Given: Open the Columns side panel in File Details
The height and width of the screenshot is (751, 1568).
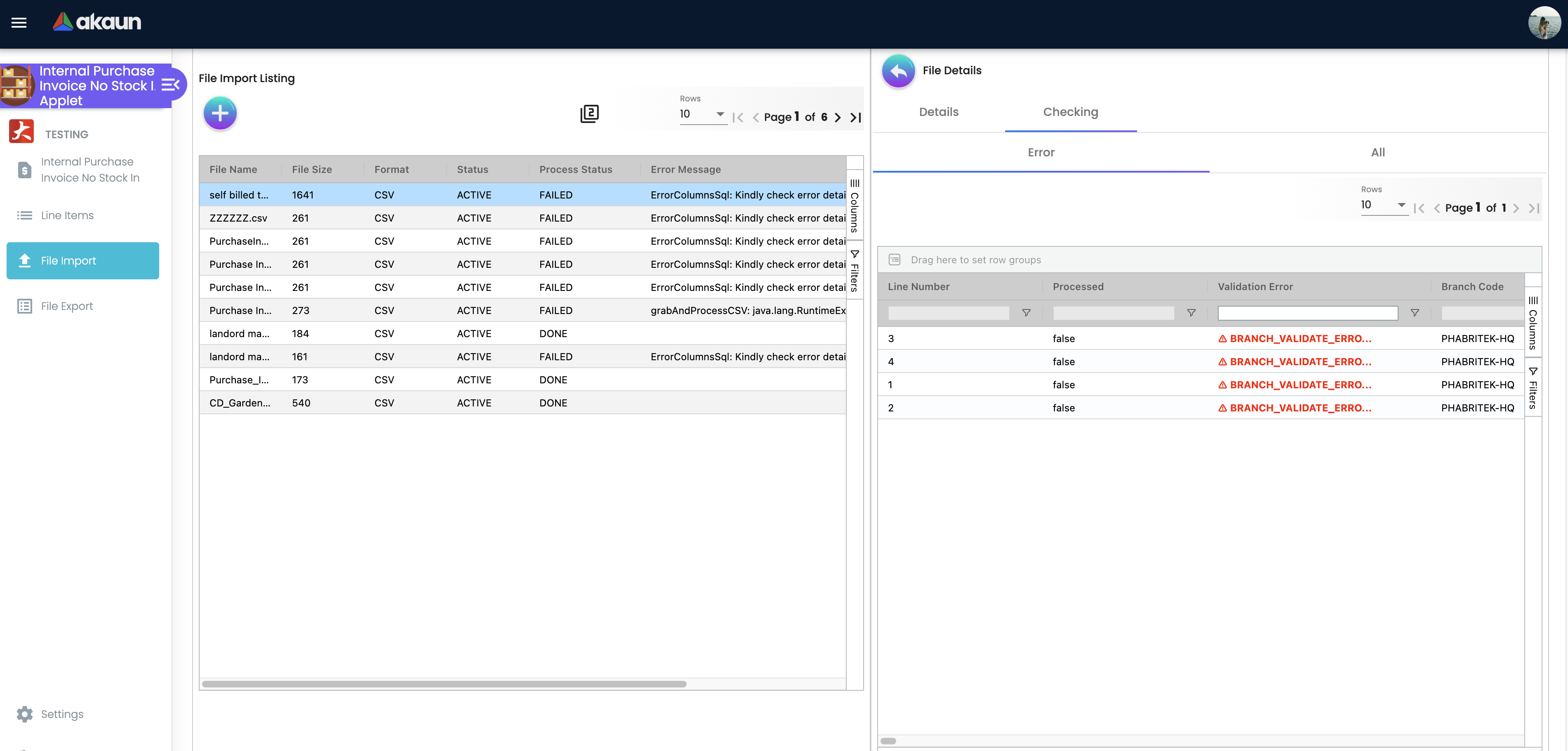Looking at the screenshot, I should coord(1533,323).
